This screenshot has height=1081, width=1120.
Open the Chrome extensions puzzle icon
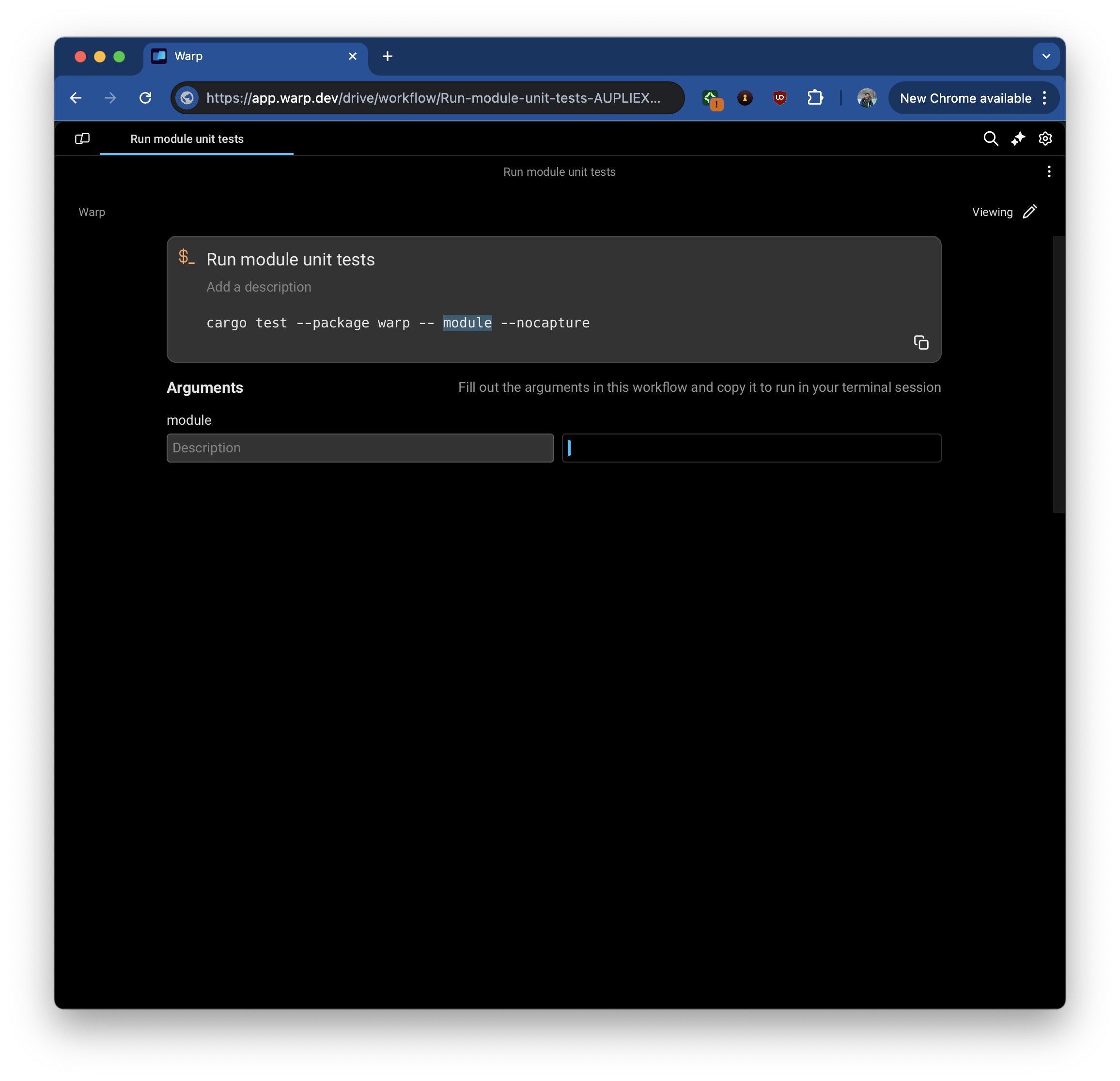click(x=815, y=98)
